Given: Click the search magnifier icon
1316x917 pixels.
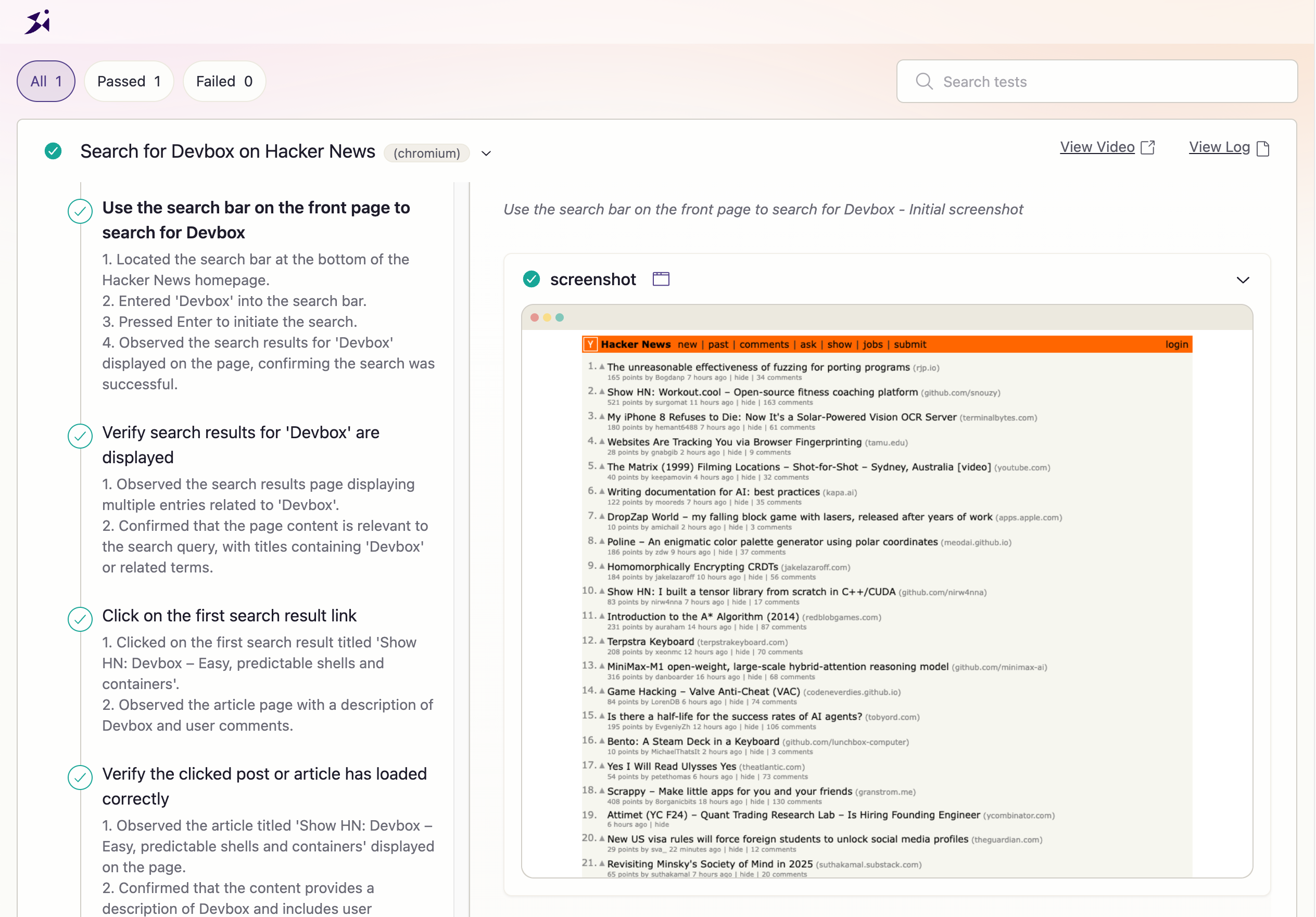Looking at the screenshot, I should point(924,81).
